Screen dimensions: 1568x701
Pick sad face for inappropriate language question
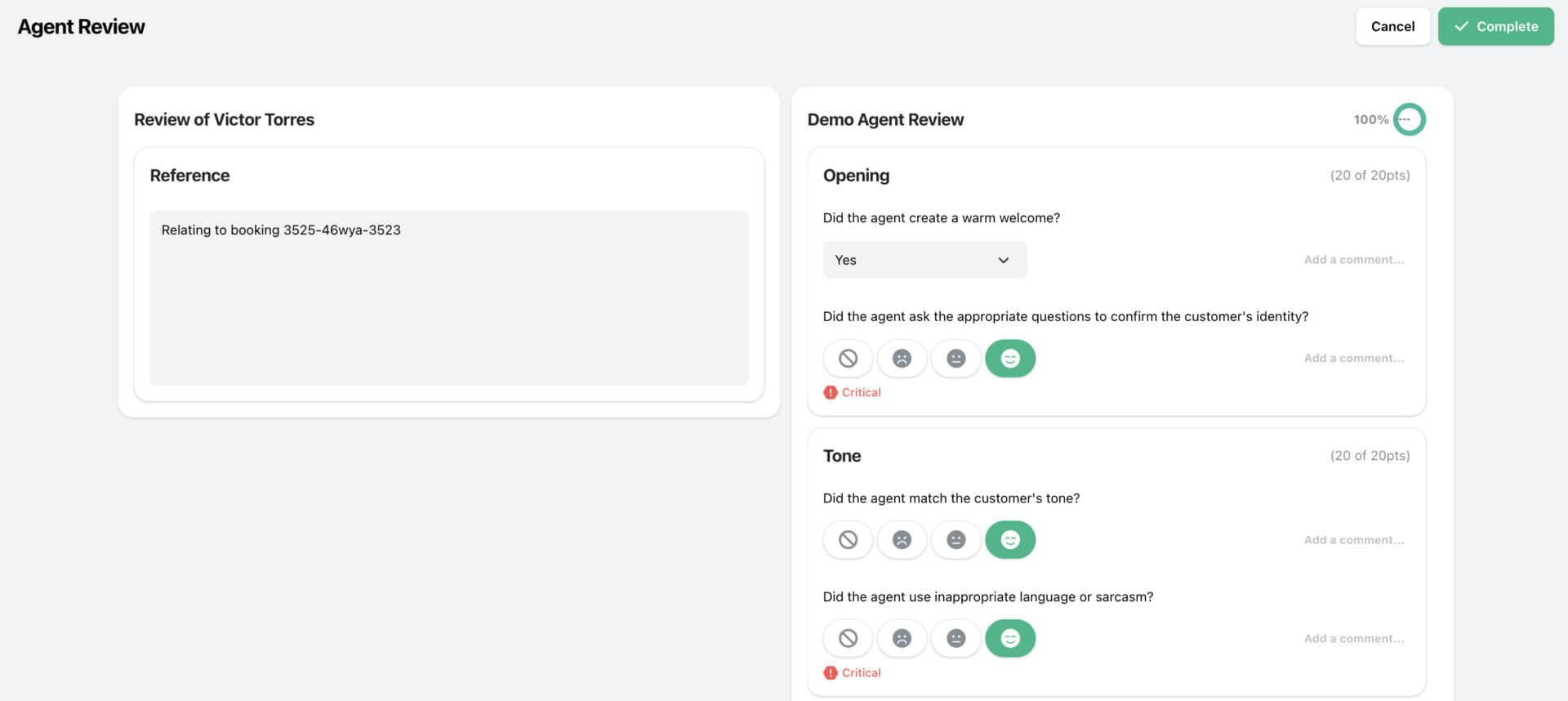click(x=902, y=639)
